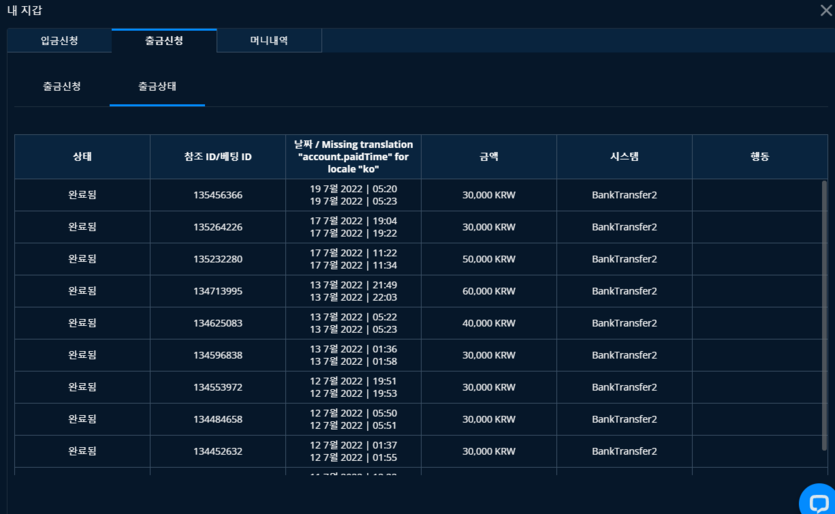This screenshot has height=514, width=835.
Task: Click BankTransfer2 in row 134713995
Action: point(624,291)
